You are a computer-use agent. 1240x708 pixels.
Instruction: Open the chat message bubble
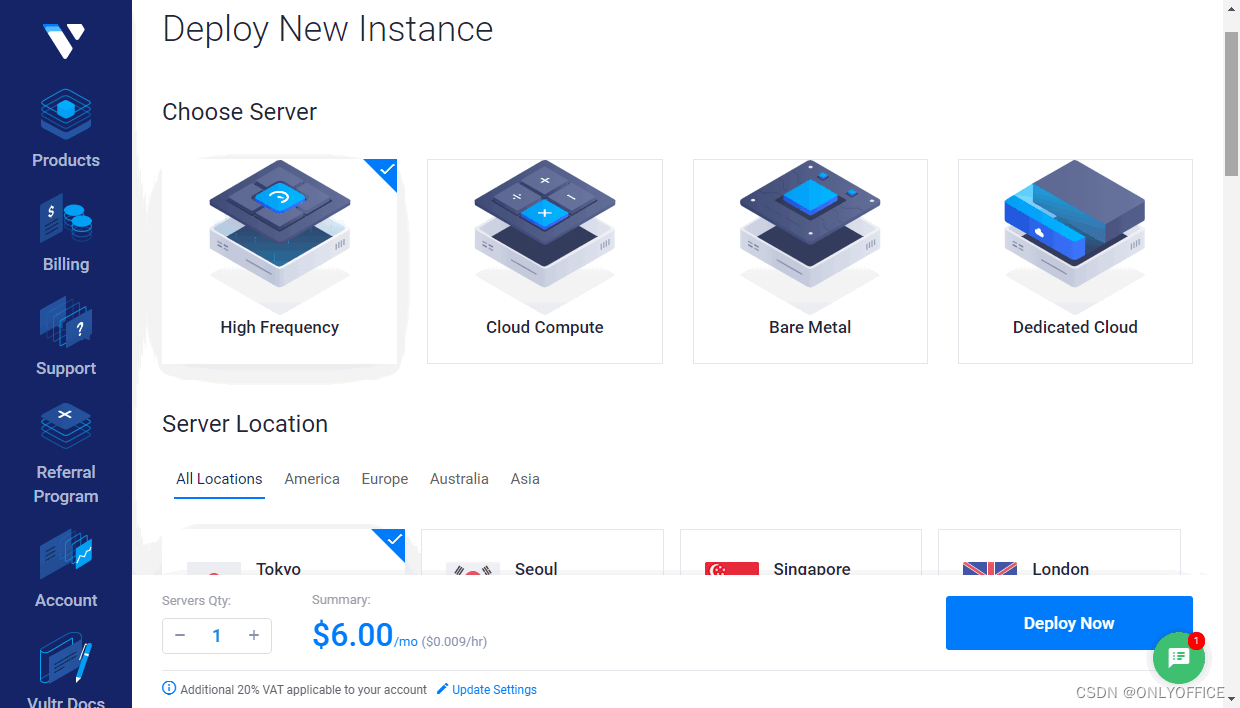1179,657
